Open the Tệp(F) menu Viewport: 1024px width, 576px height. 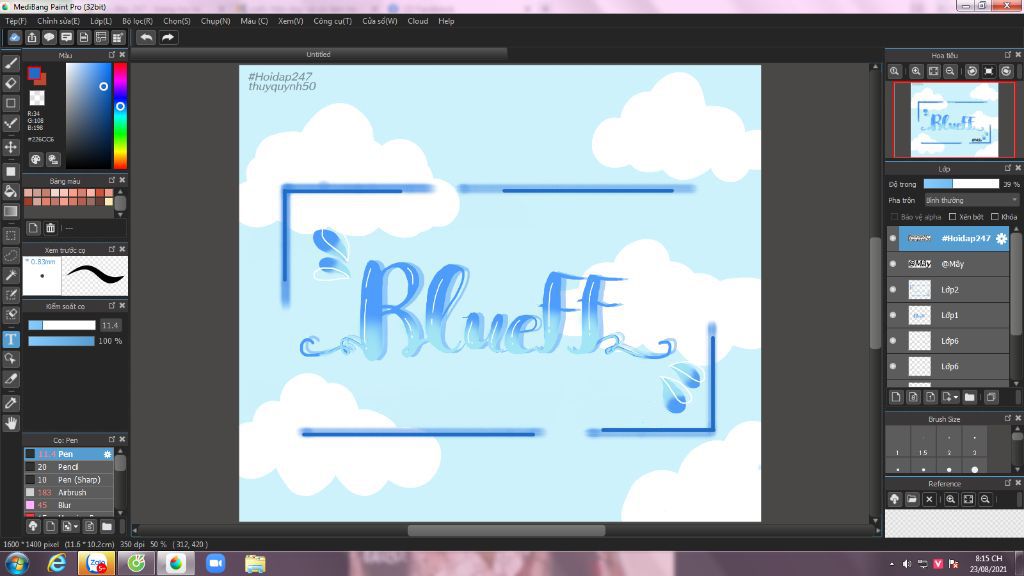click(x=16, y=21)
